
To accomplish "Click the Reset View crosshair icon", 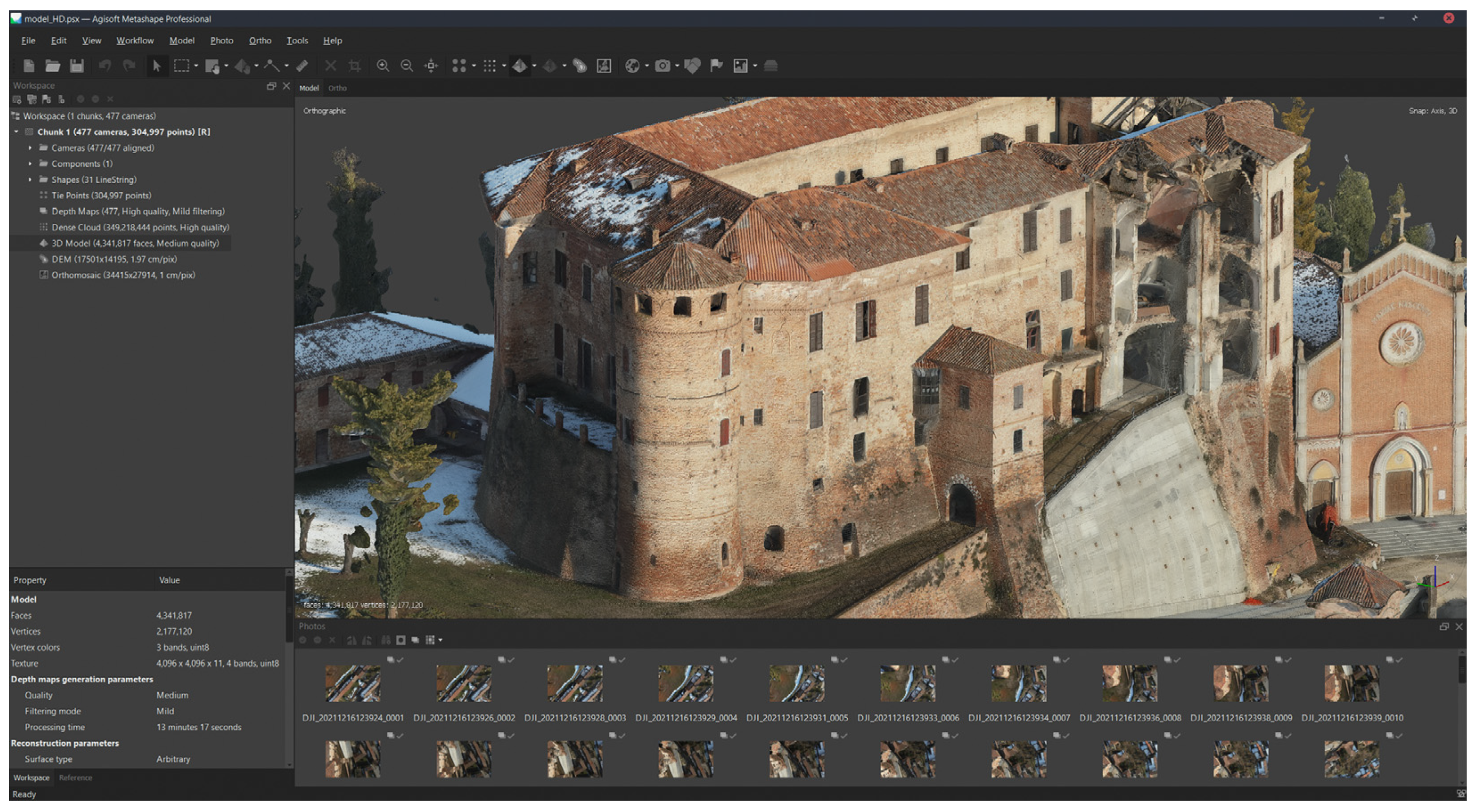I will pos(431,66).
